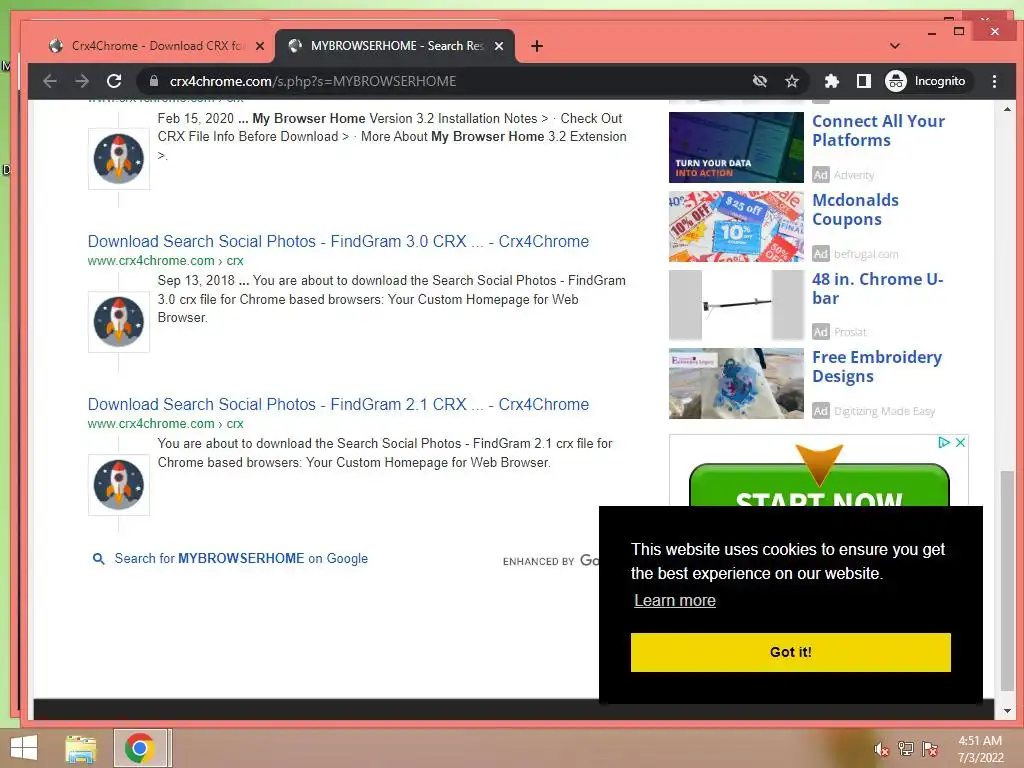
Task: Click rocket thumbnail of My Browser Home result
Action: [119, 159]
